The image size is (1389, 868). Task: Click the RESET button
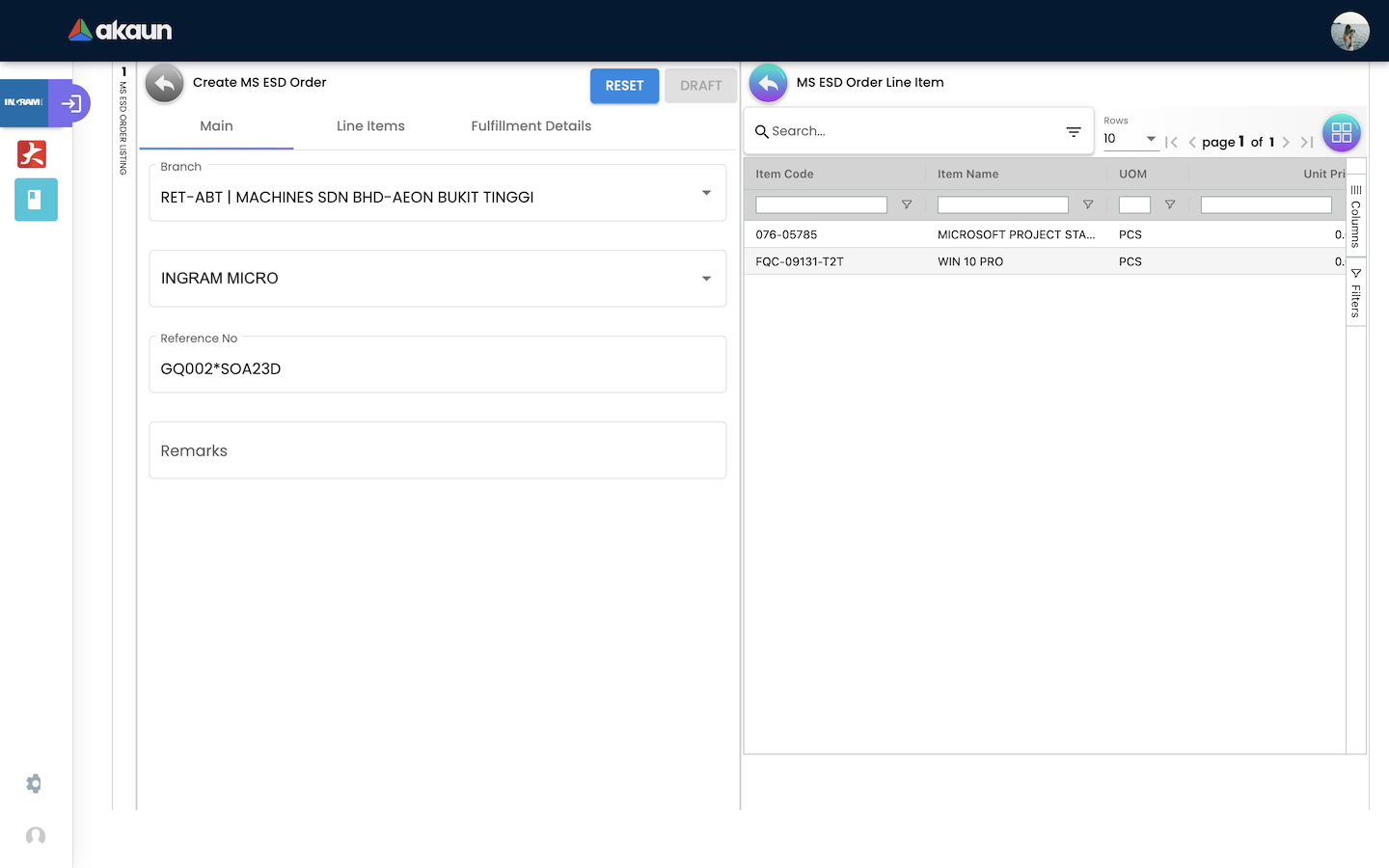624,86
